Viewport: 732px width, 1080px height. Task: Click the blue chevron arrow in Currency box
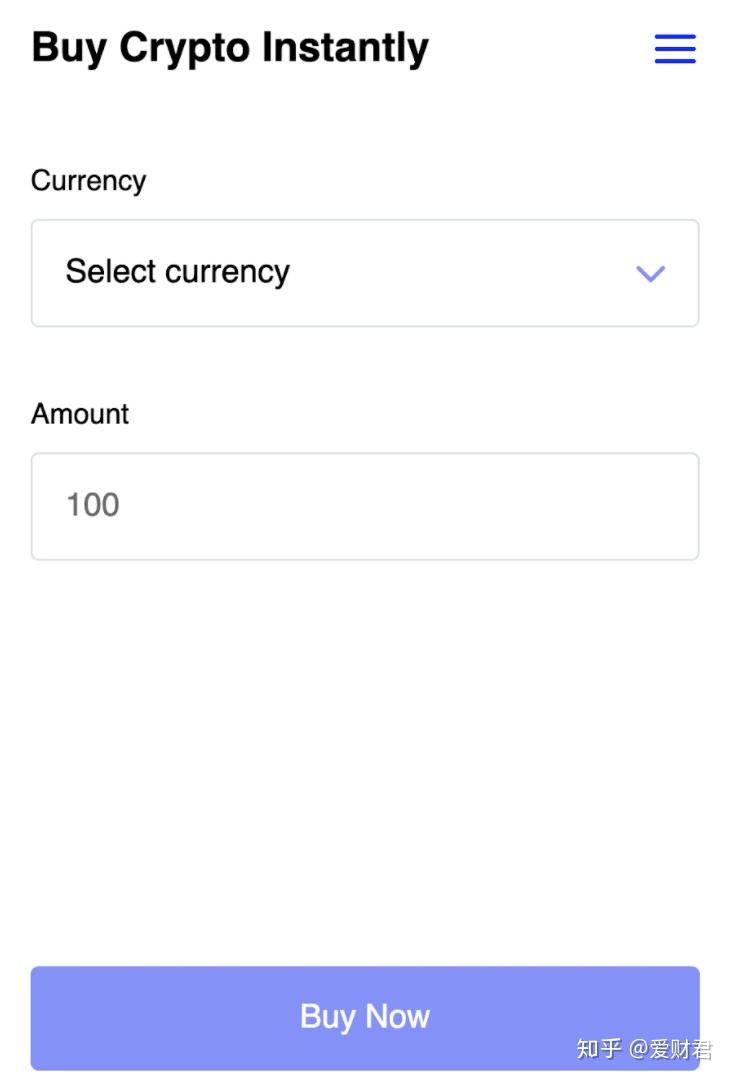pos(650,273)
